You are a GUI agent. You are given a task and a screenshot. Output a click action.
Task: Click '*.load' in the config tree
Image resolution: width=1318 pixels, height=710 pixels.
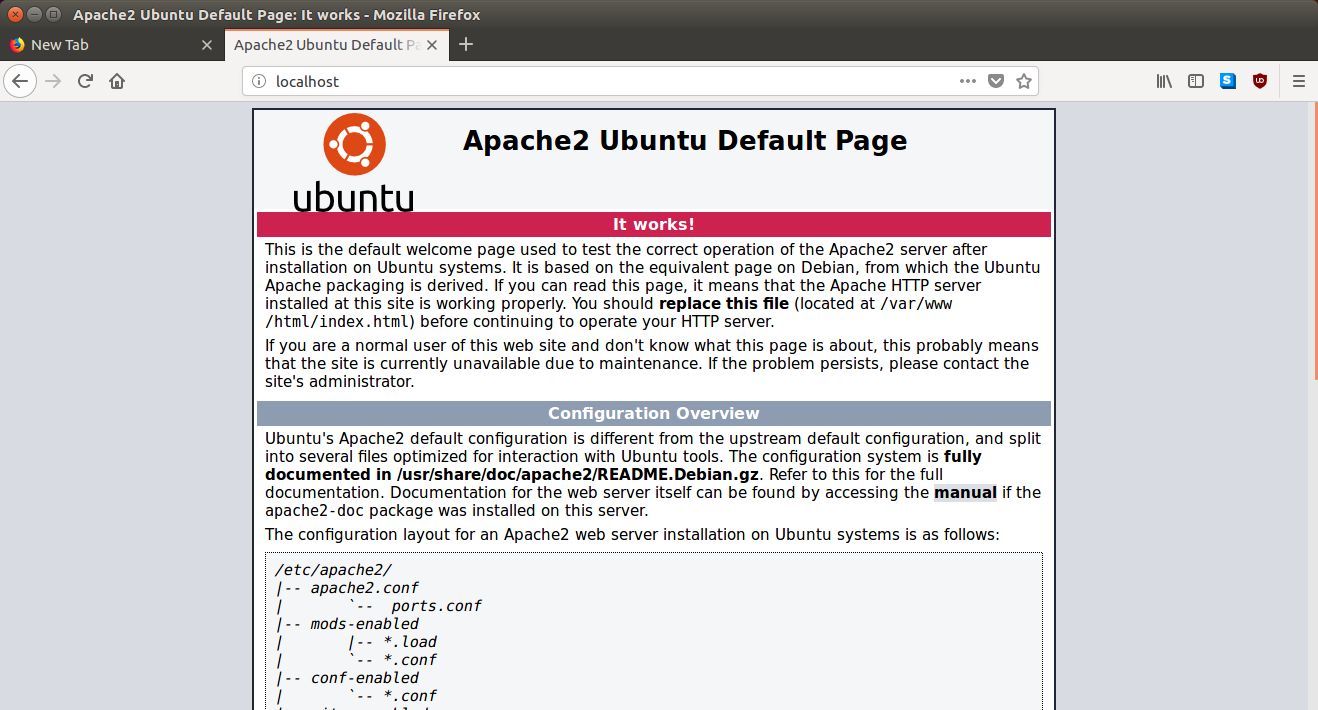coord(410,642)
